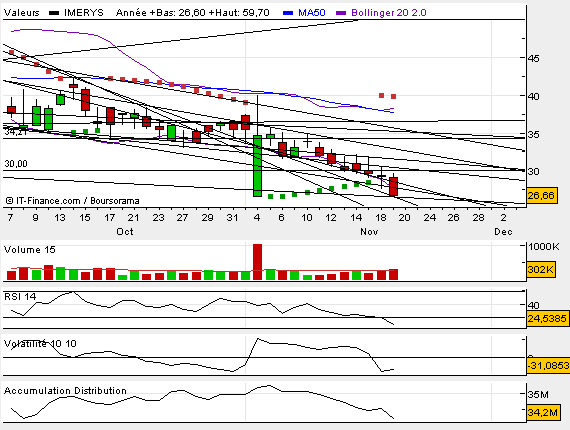Click the yellow -31,0853 volatility tag
570x430 pixels.
[548, 365]
